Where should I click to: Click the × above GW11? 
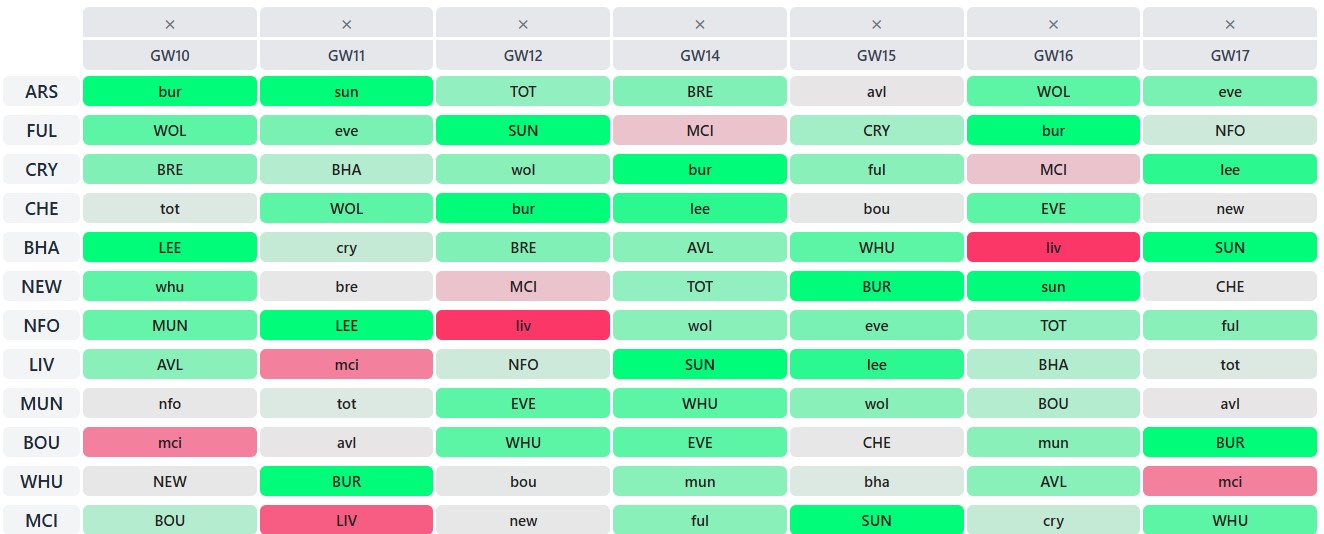[346, 24]
